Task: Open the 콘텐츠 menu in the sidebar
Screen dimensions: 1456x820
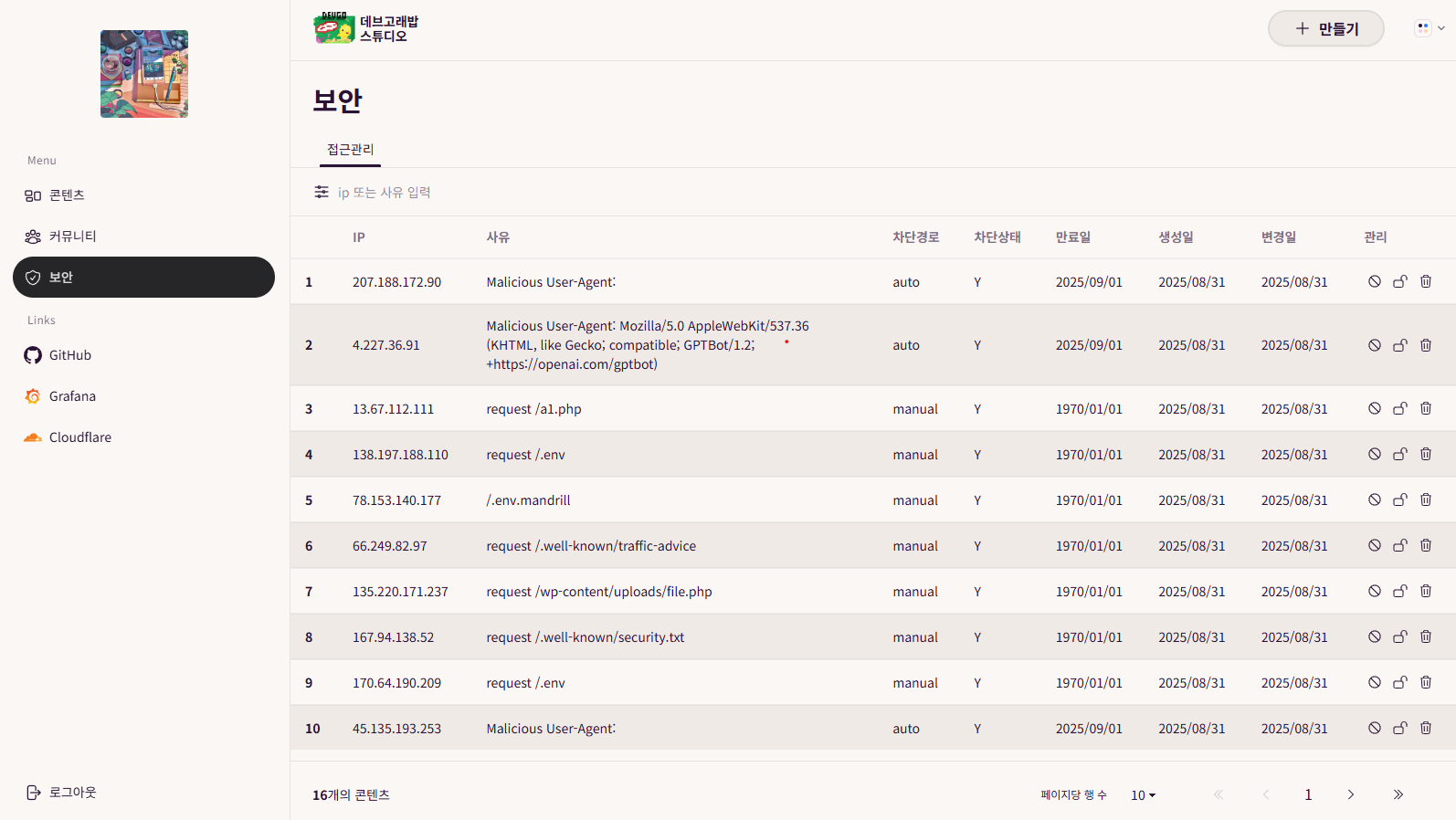Action: pos(67,195)
